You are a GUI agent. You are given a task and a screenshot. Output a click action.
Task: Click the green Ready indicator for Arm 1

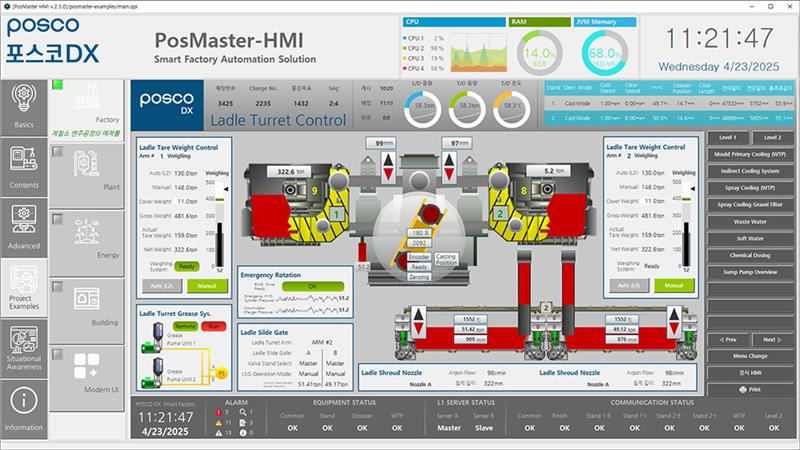pyautogui.click(x=187, y=266)
